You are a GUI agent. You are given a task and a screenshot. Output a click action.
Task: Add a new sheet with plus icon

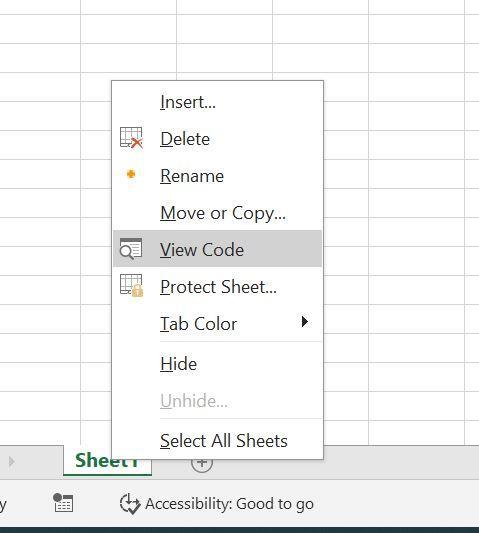(202, 463)
